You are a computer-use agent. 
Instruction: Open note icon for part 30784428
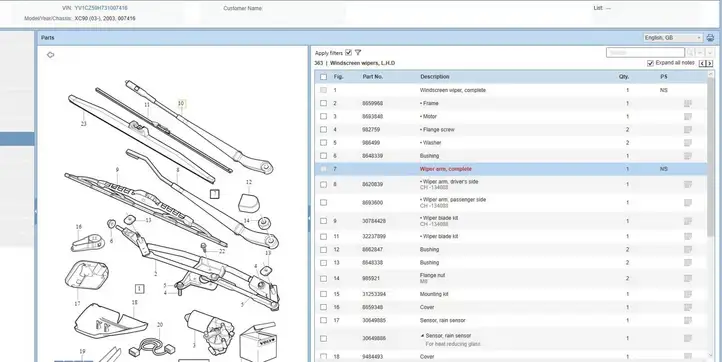pos(688,221)
